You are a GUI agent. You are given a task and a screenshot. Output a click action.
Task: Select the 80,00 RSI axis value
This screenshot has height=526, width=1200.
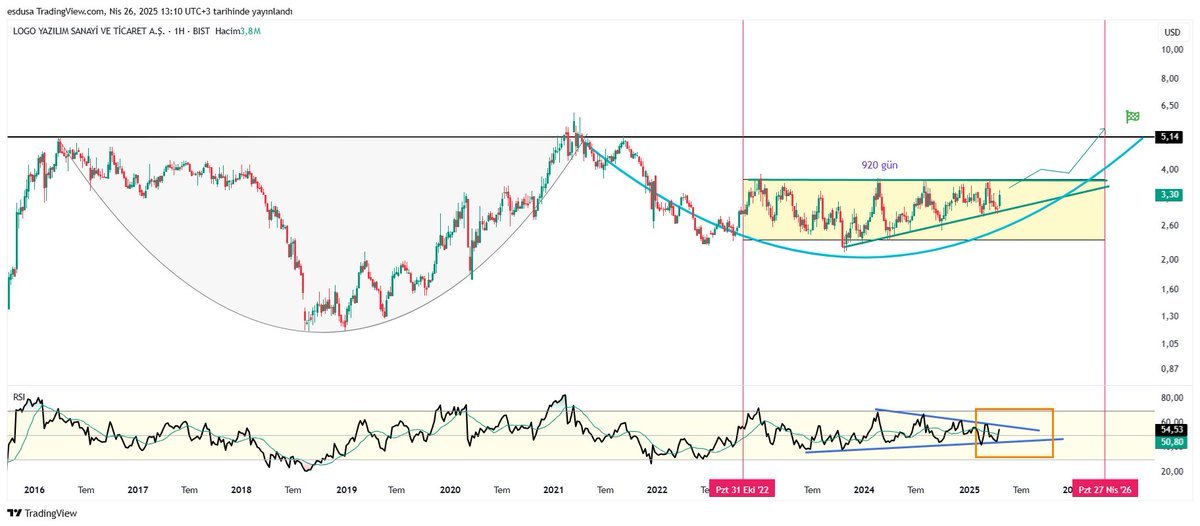pyautogui.click(x=1171, y=398)
